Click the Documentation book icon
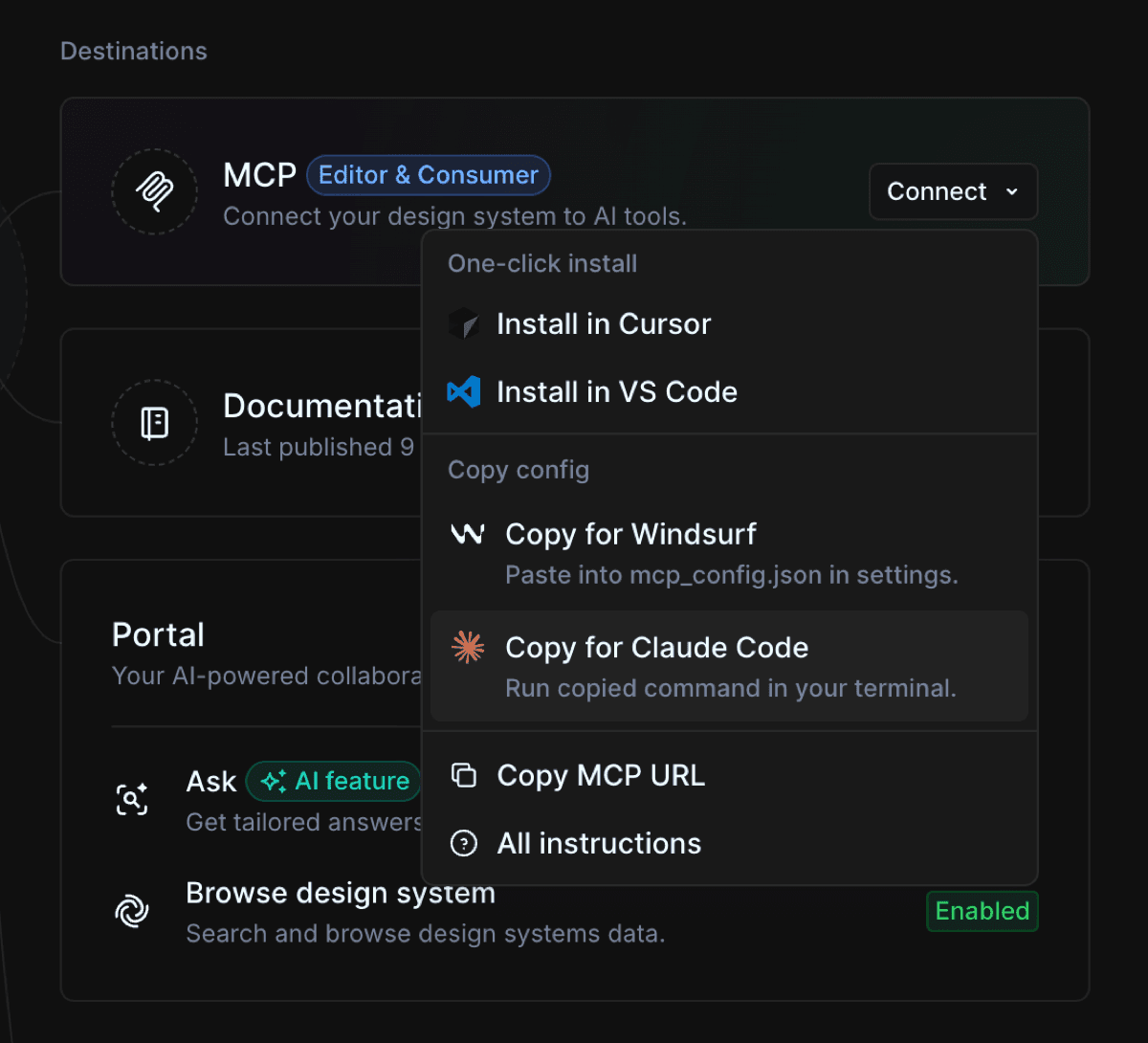Viewport: 1148px width, 1043px height. point(155,423)
